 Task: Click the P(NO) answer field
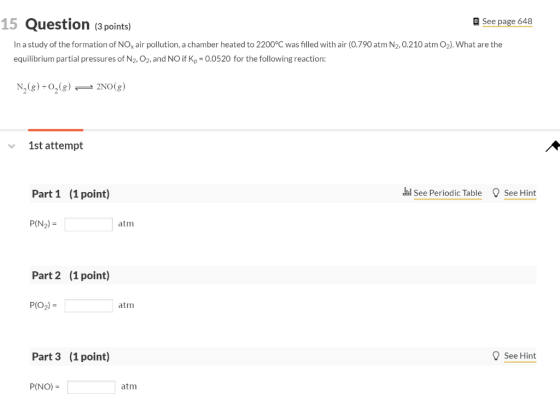tap(91, 387)
